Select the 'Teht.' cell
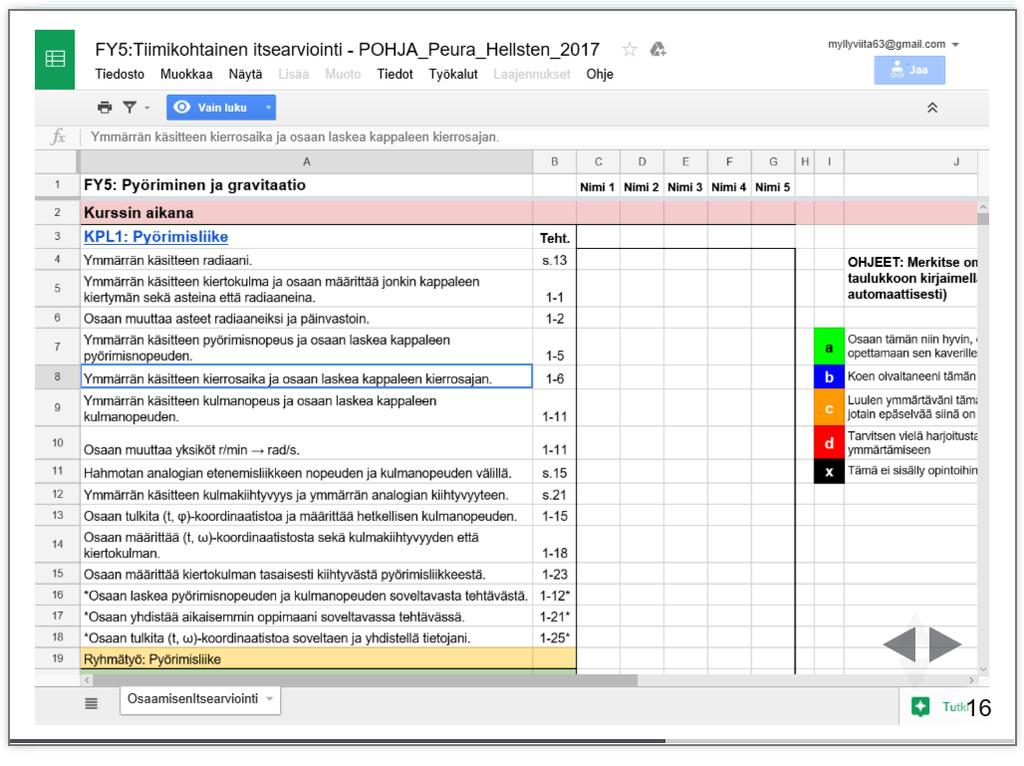The image size is (1024, 766). pos(554,237)
